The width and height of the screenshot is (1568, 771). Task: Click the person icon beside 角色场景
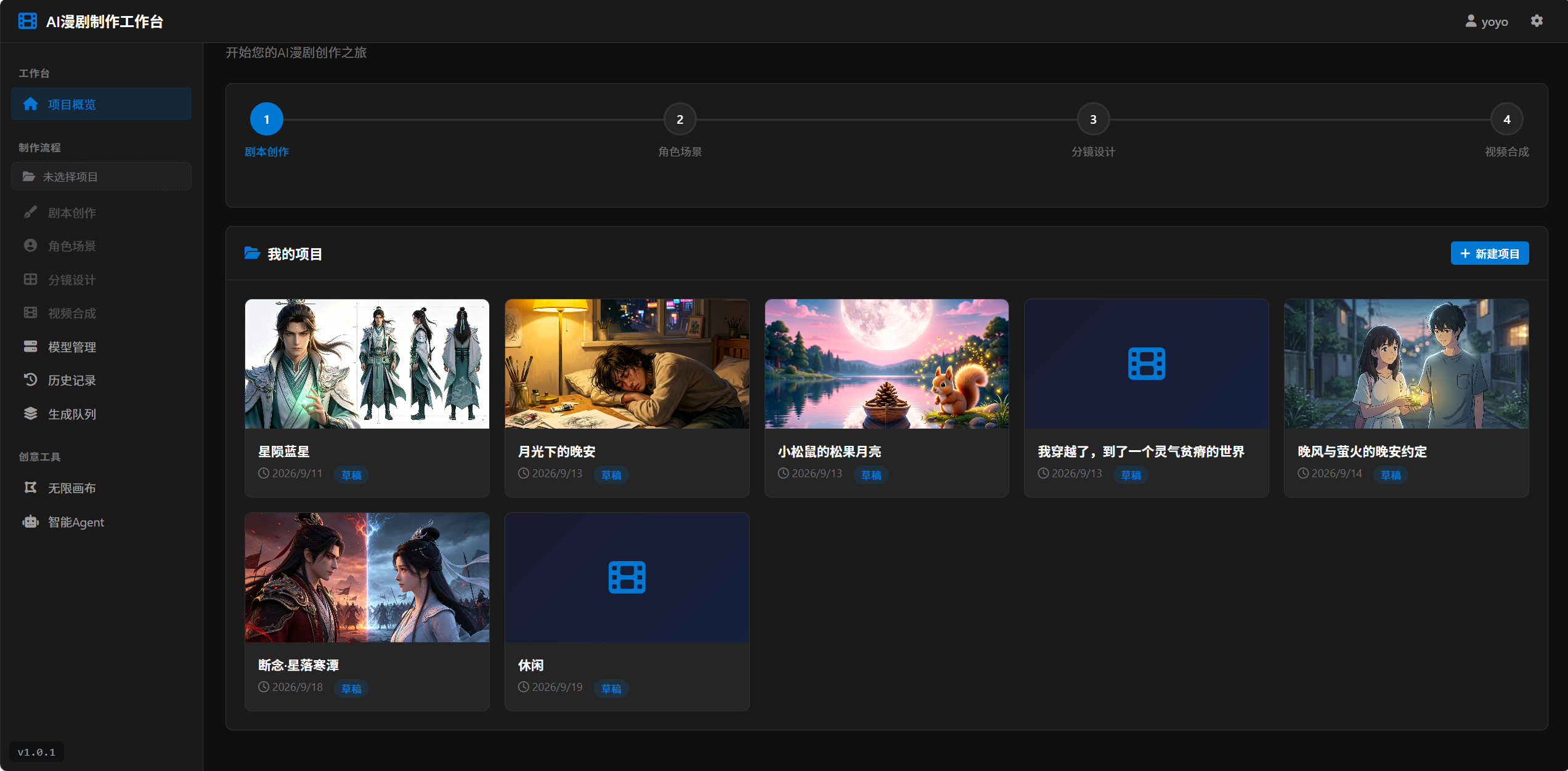click(30, 246)
